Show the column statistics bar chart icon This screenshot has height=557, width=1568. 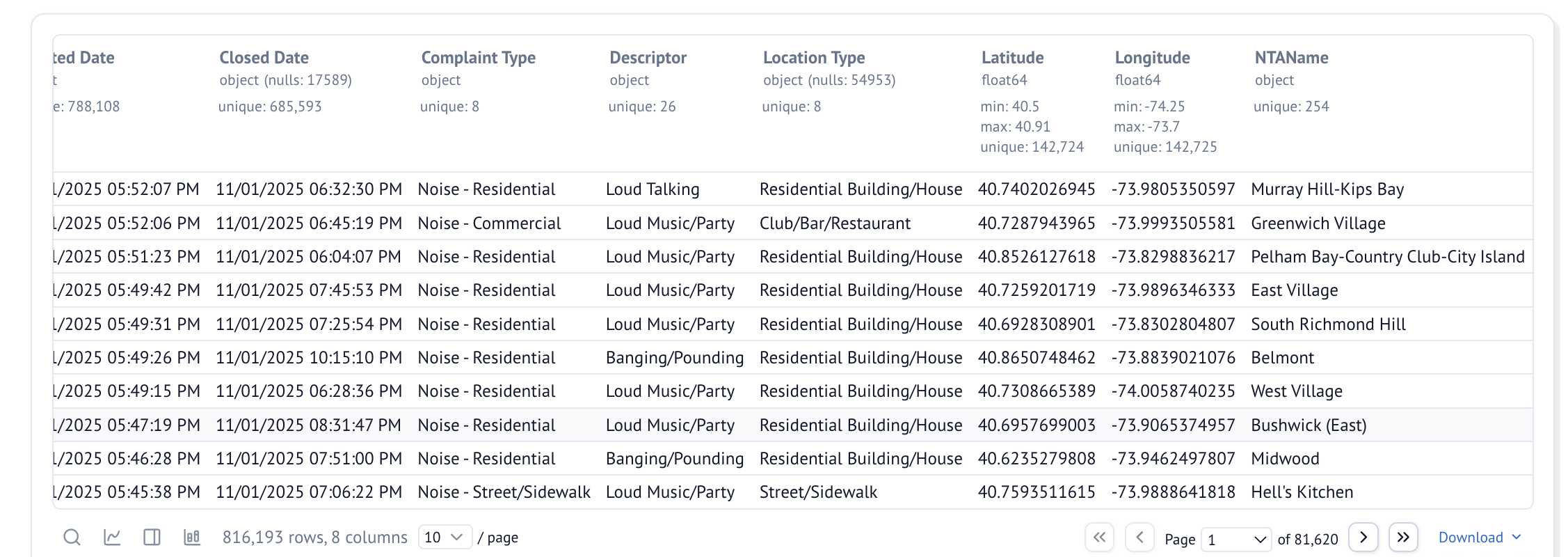coord(192,537)
